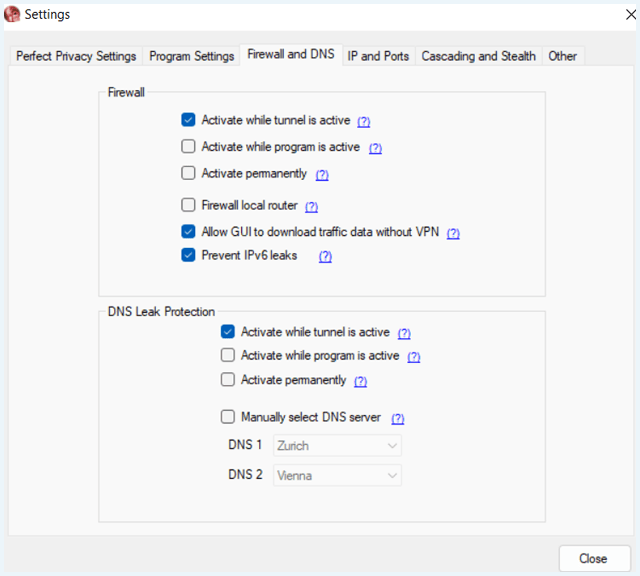This screenshot has width=640, height=576.
Task: Enable Firewall Activate permanently checkbox
Action: (188, 173)
